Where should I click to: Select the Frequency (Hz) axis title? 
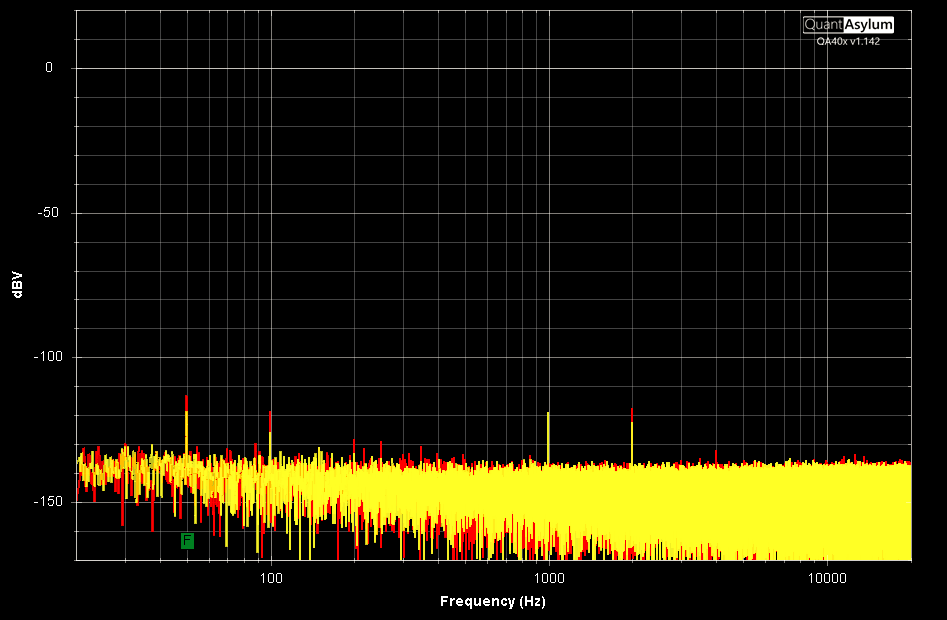point(492,601)
